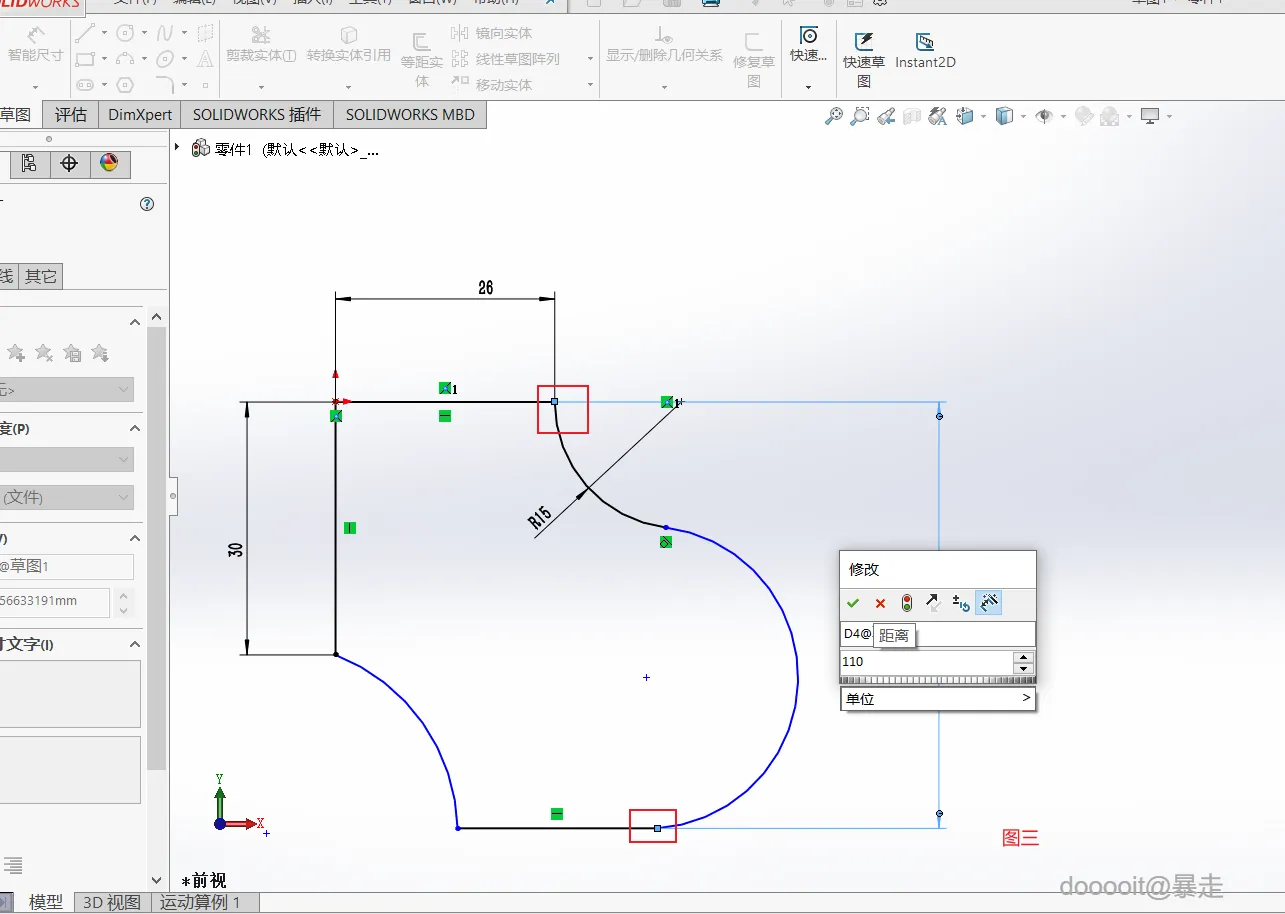The image size is (1285, 914).
Task: Switch to the SOLIDWORKS MBD tab
Action: [x=410, y=114]
